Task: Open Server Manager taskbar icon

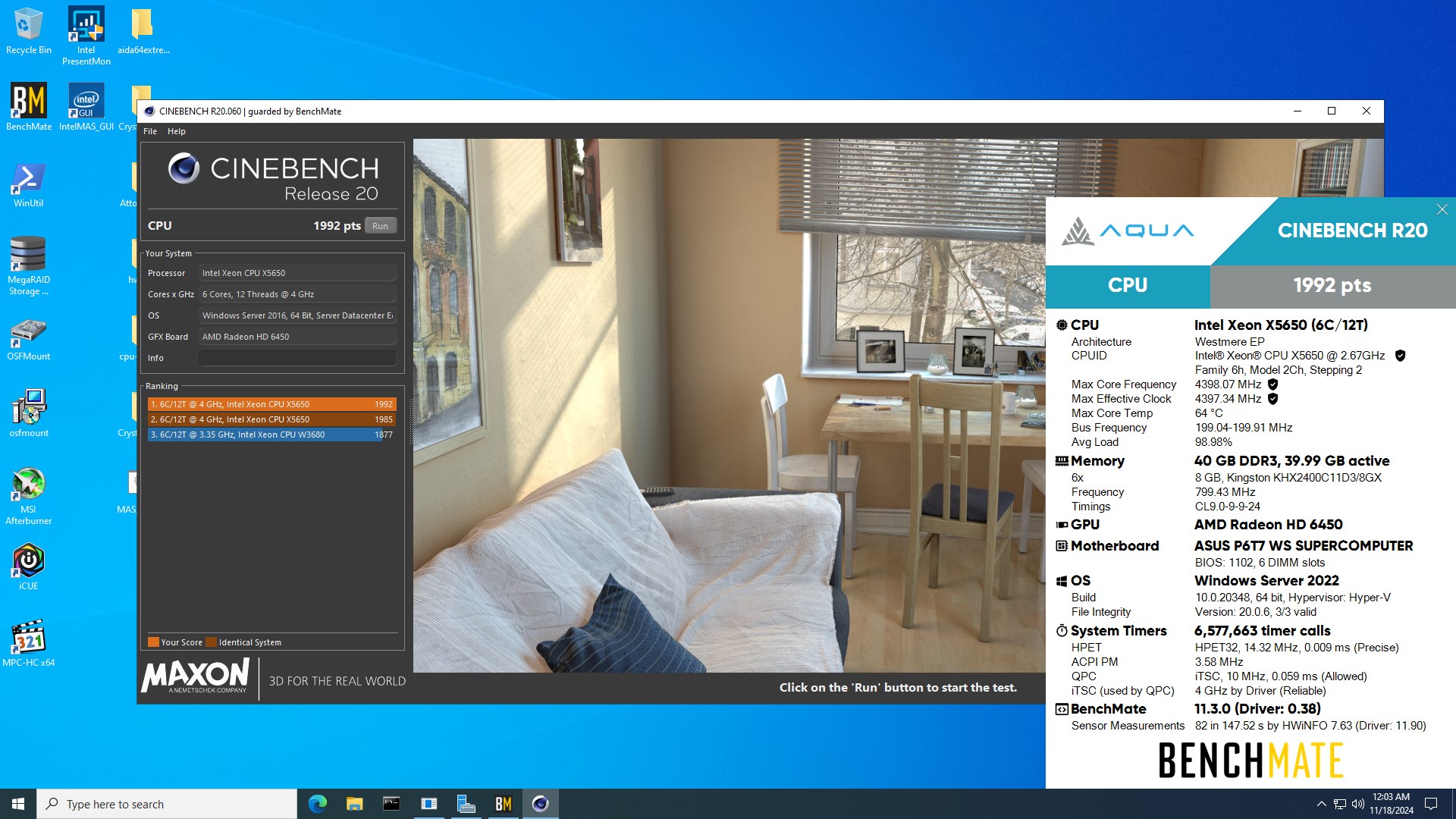Action: (x=466, y=804)
